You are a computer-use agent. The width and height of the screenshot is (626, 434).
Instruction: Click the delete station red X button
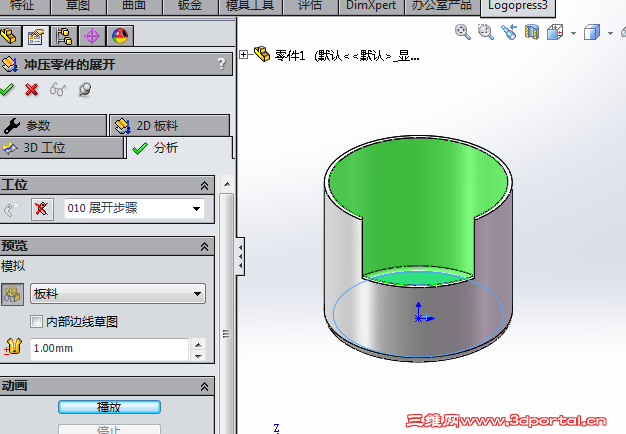pos(42,209)
